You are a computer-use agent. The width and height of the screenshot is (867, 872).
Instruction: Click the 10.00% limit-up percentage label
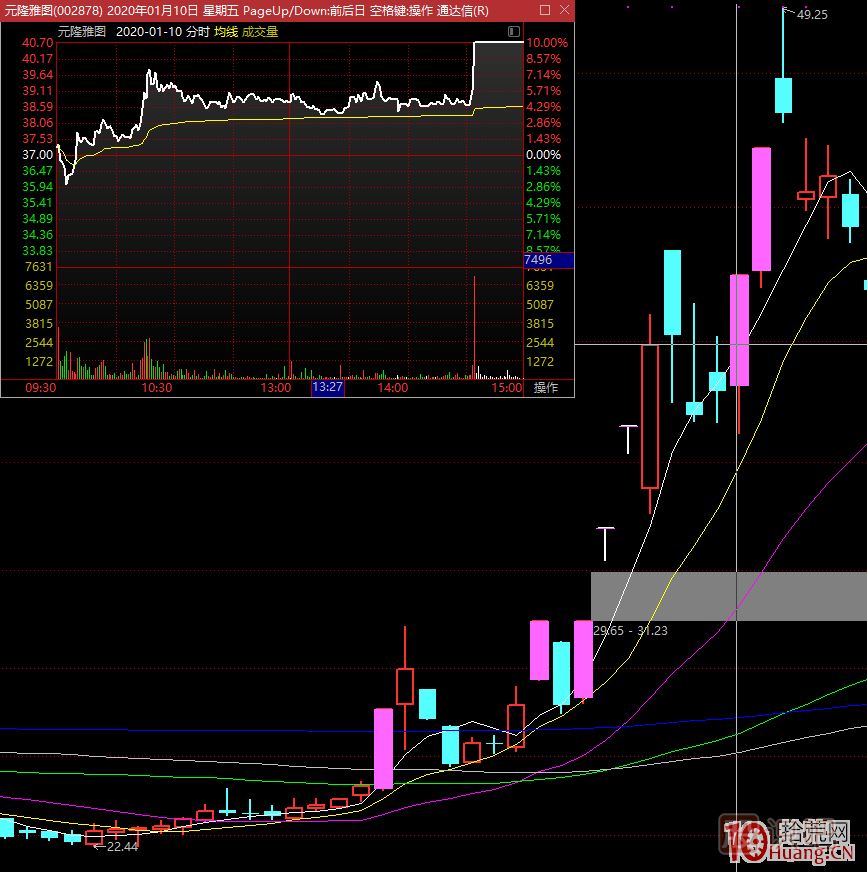click(x=546, y=43)
